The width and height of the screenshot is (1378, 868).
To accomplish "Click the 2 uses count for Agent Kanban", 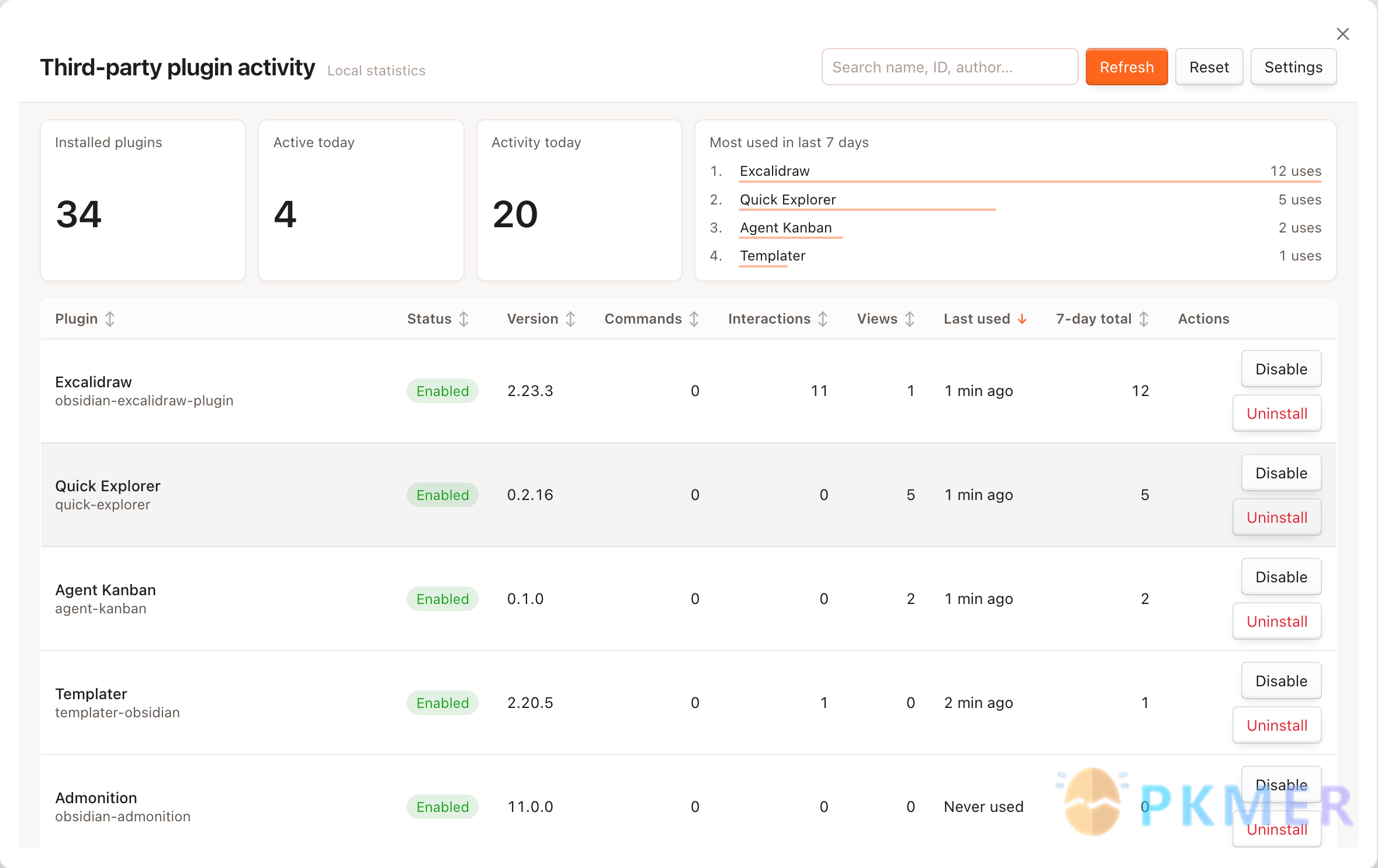I will coord(1300,228).
